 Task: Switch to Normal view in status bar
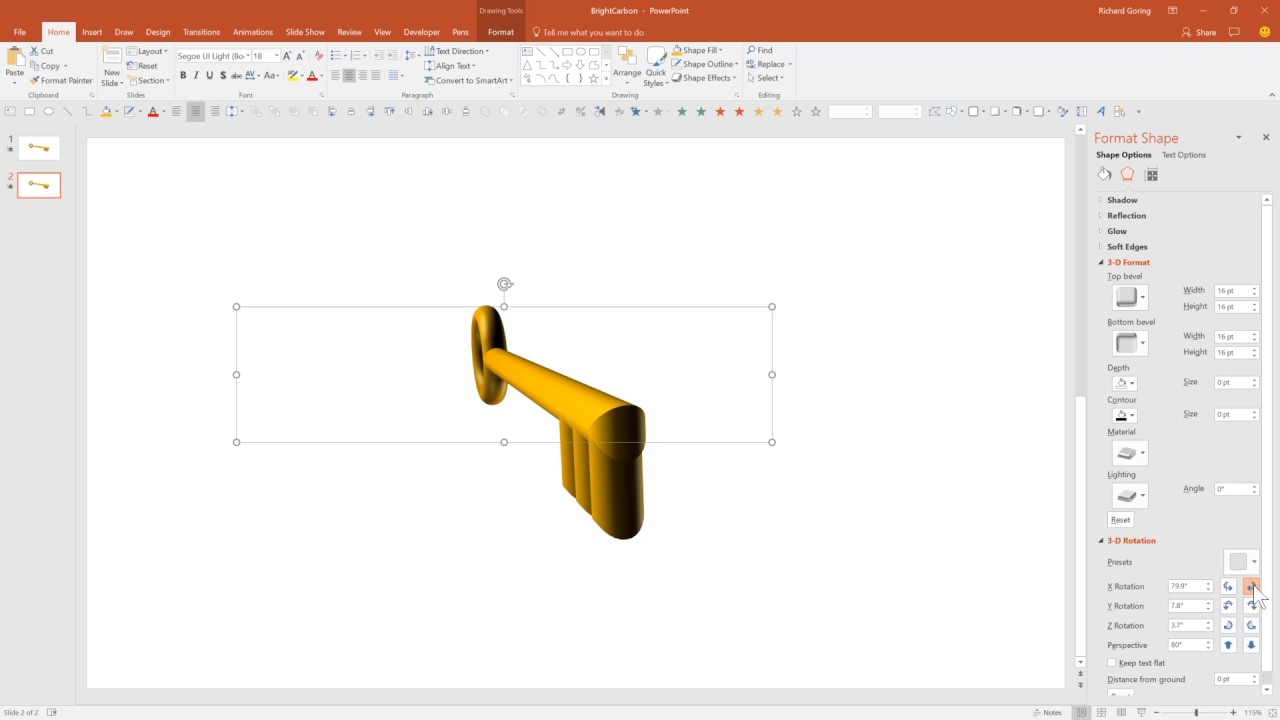click(1081, 713)
